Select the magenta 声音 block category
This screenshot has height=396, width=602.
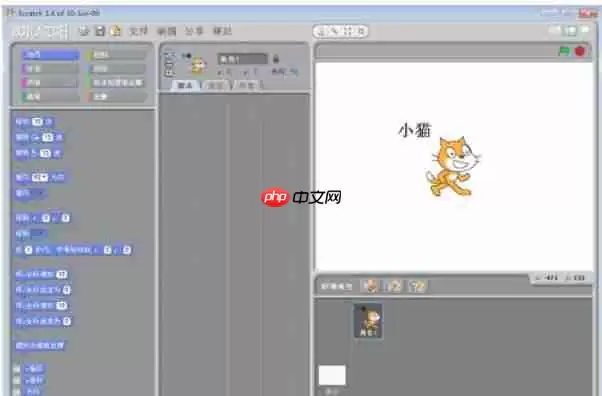click(x=50, y=83)
